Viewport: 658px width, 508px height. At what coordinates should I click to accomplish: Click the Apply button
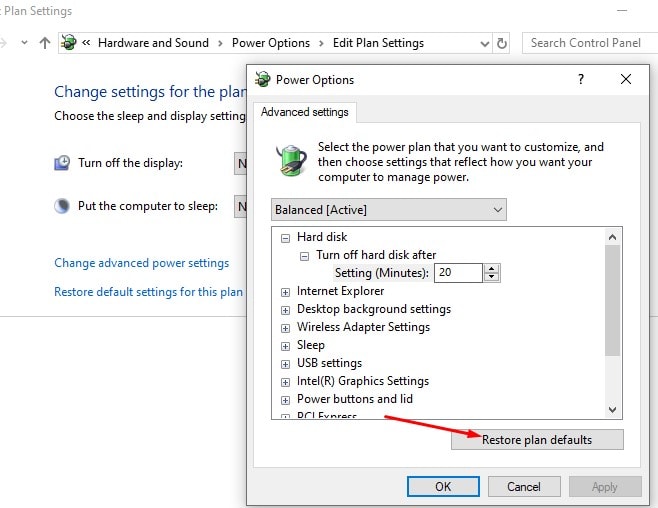605,487
